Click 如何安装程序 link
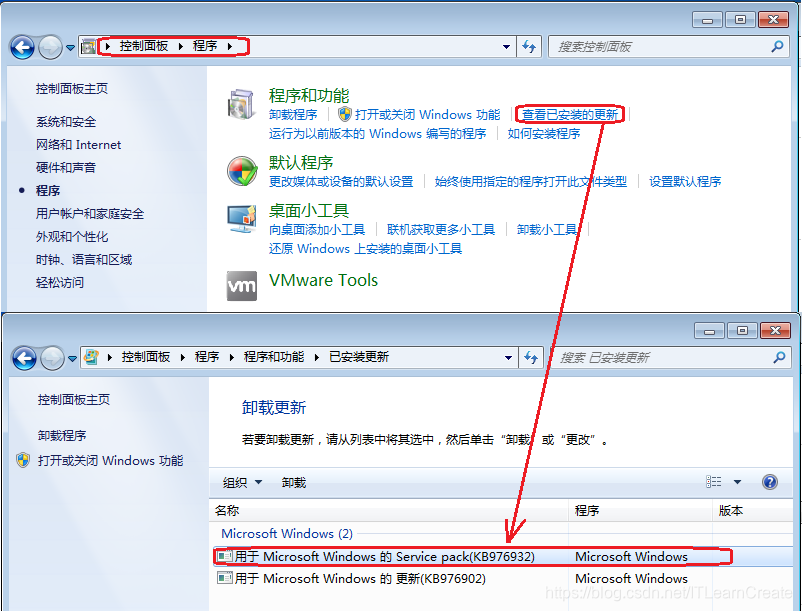Screen dimensions: 802x611 click(x=544, y=133)
